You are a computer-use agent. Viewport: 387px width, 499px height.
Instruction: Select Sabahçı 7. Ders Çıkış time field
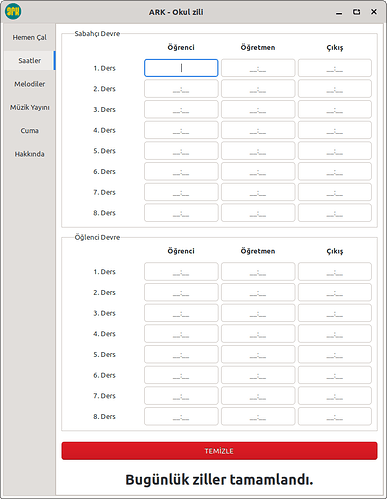click(x=335, y=192)
